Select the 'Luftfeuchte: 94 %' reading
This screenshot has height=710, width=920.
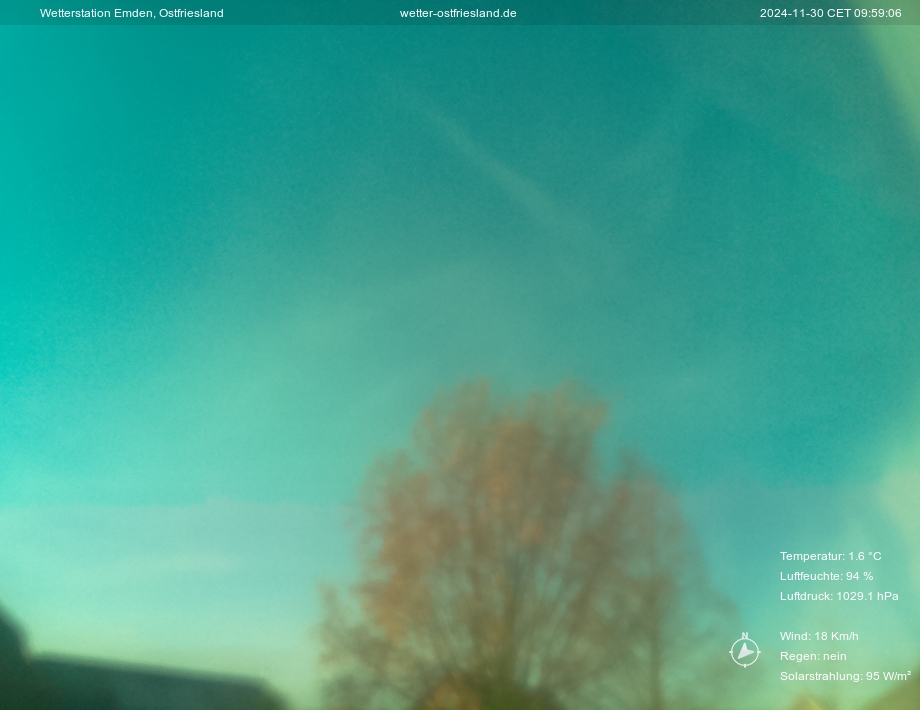click(826, 576)
